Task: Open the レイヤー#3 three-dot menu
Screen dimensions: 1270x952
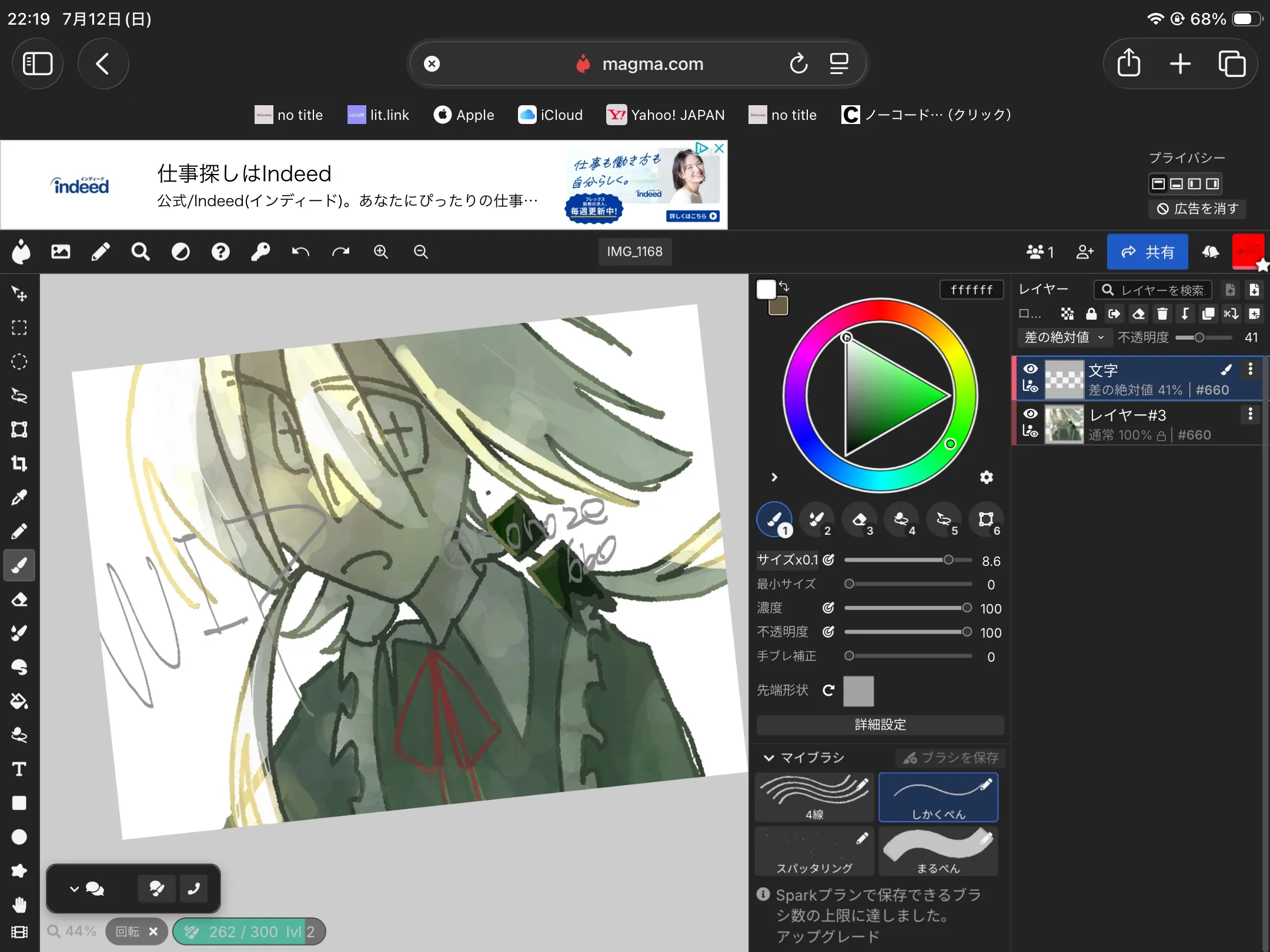Action: tap(1251, 414)
